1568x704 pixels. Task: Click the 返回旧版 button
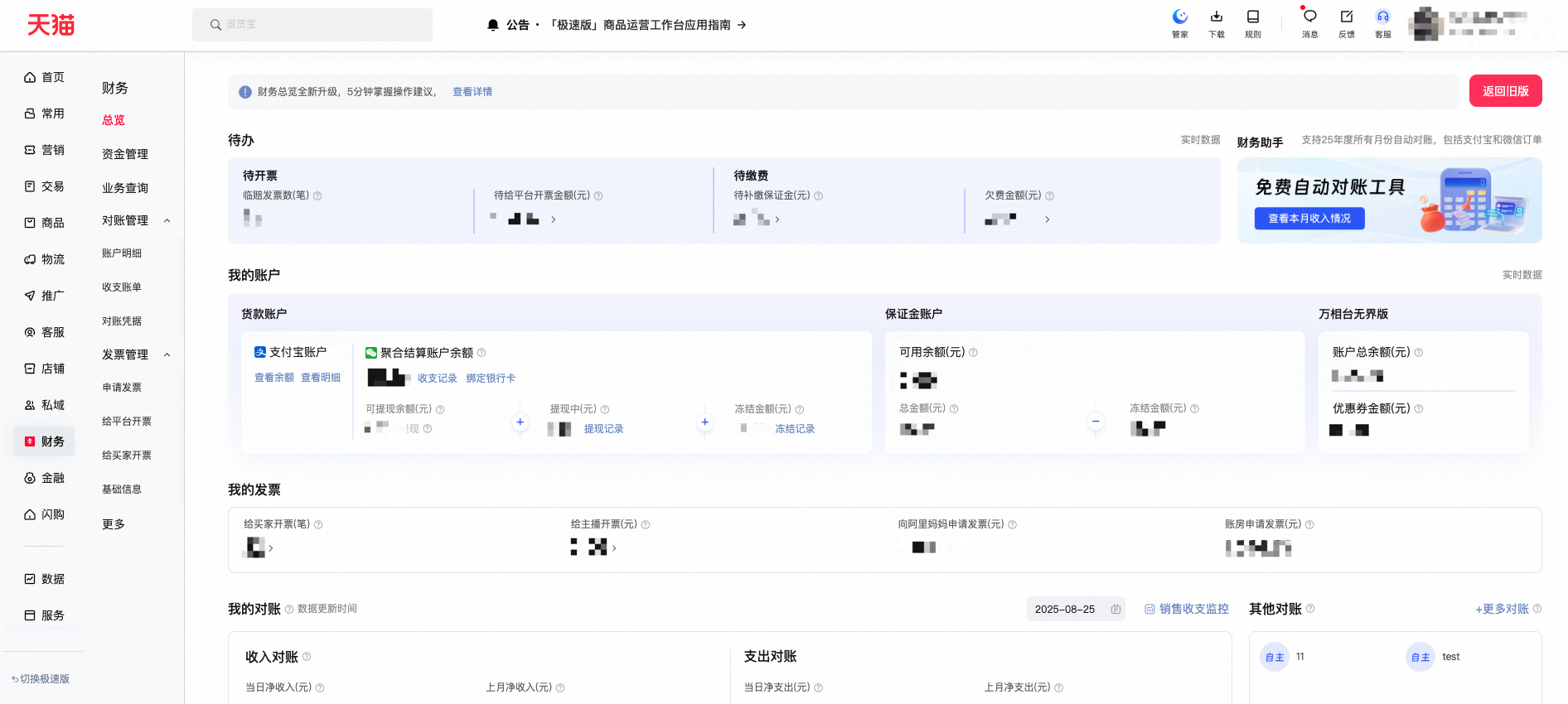pyautogui.click(x=1506, y=91)
